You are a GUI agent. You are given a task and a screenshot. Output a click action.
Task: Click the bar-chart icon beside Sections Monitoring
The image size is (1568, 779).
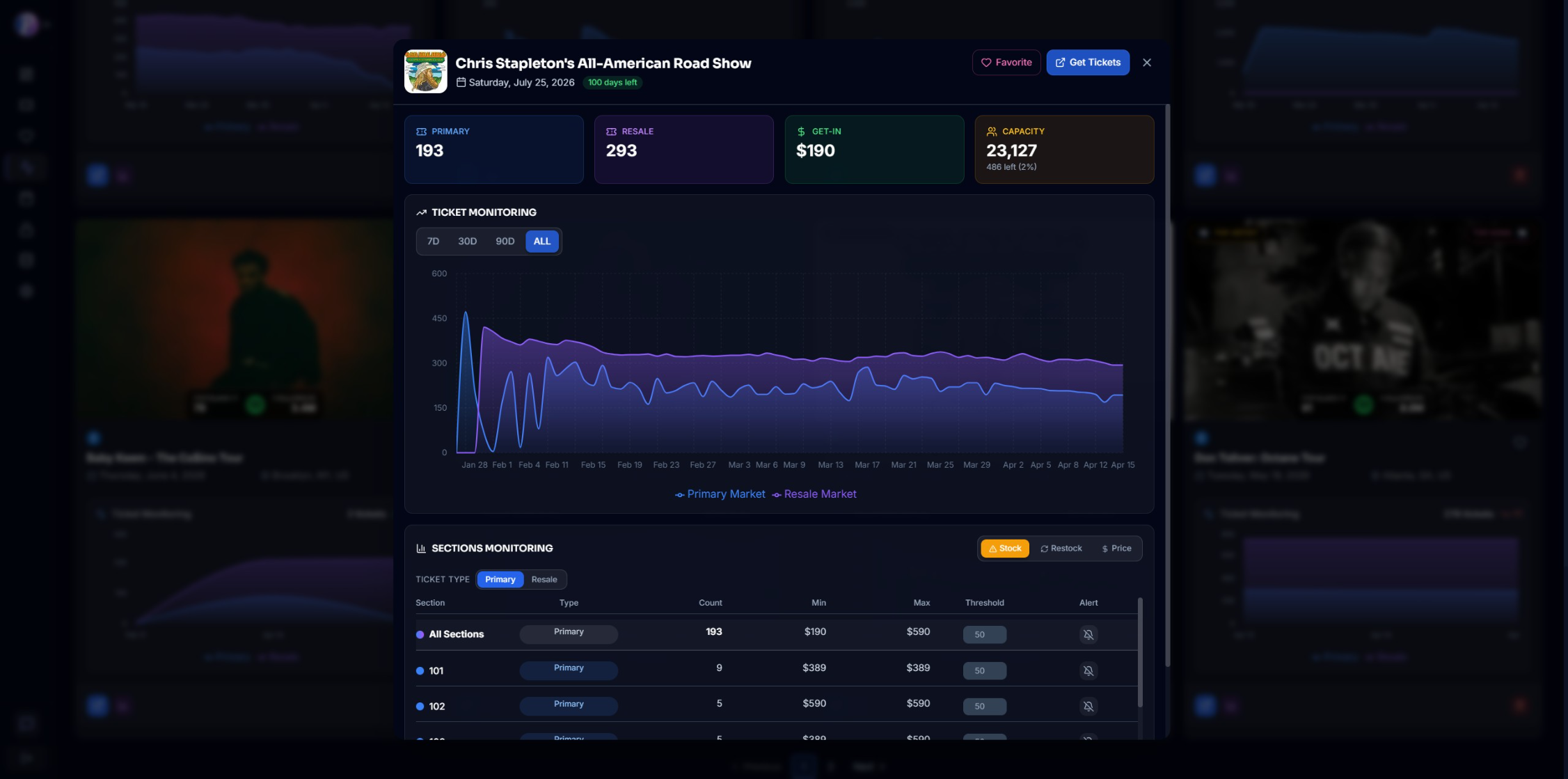422,548
